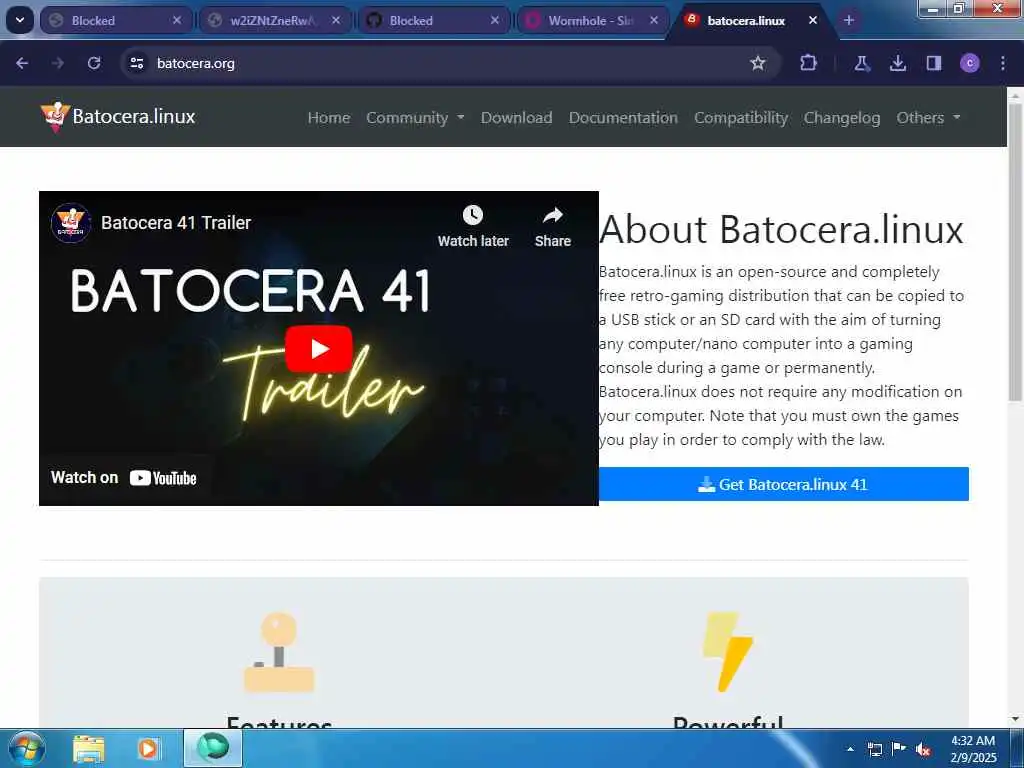The height and width of the screenshot is (768, 1024).
Task: Play the Batocera 41 Trailer video
Action: (319, 349)
